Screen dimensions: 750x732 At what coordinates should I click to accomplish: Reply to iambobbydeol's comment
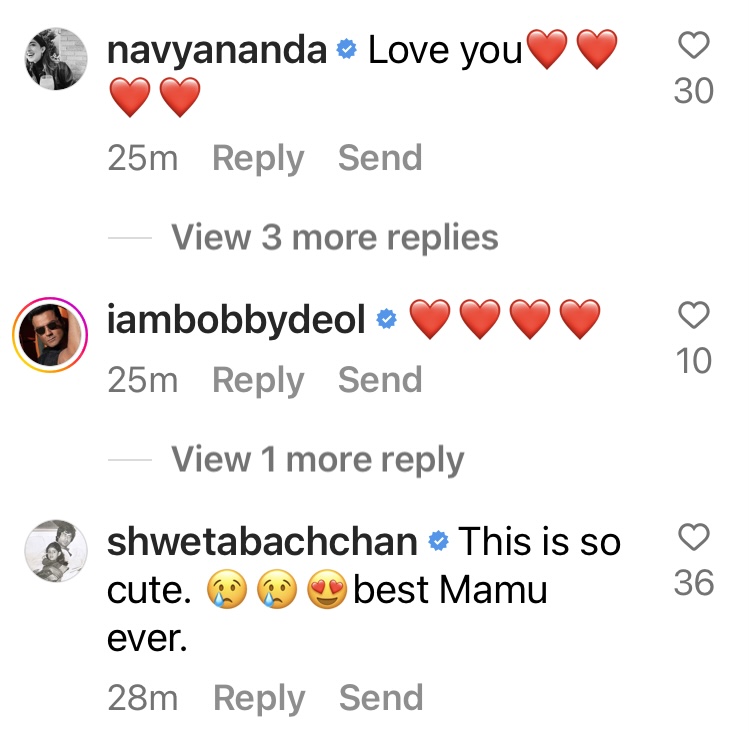258,380
